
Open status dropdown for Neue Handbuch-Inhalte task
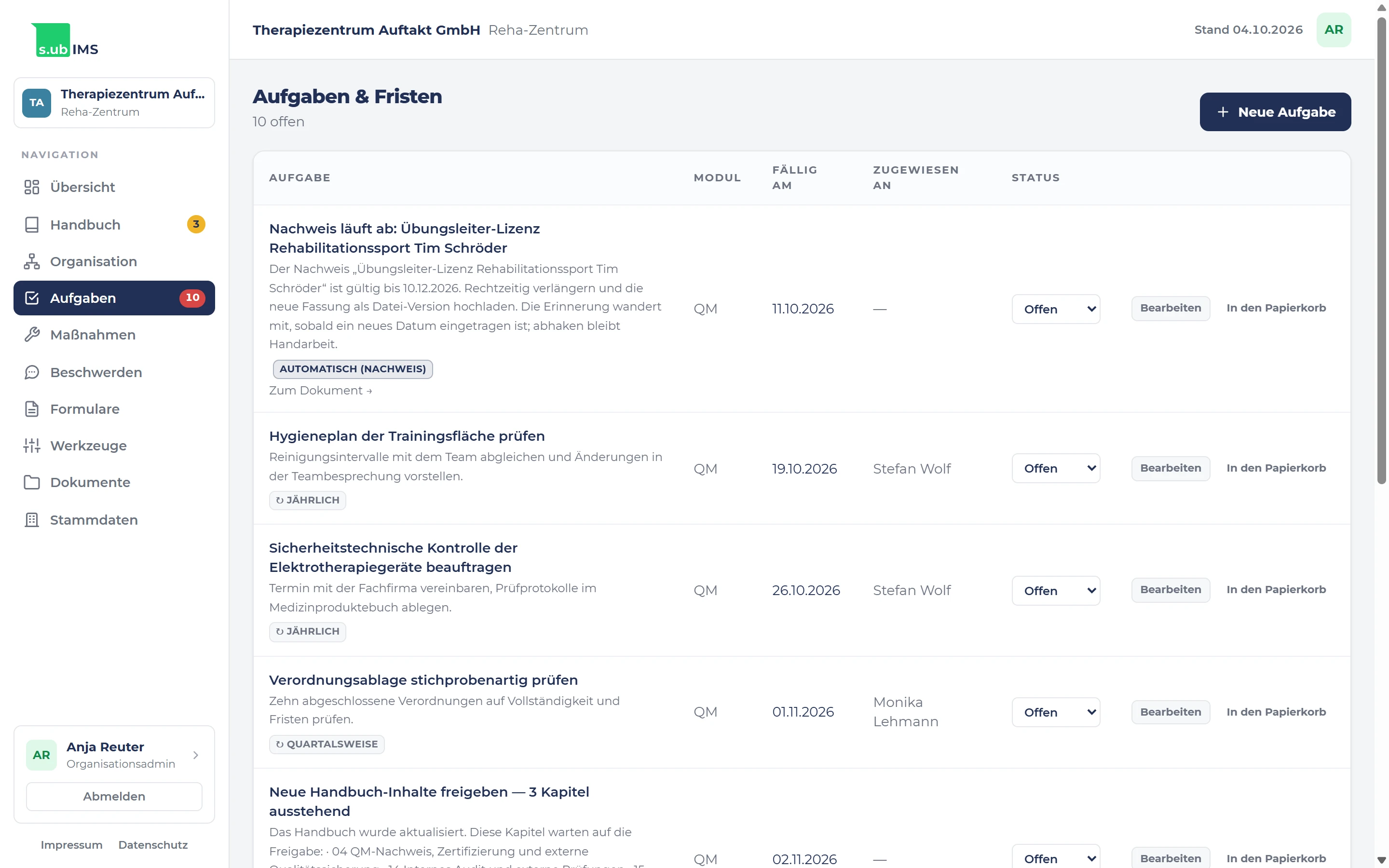(x=1056, y=857)
